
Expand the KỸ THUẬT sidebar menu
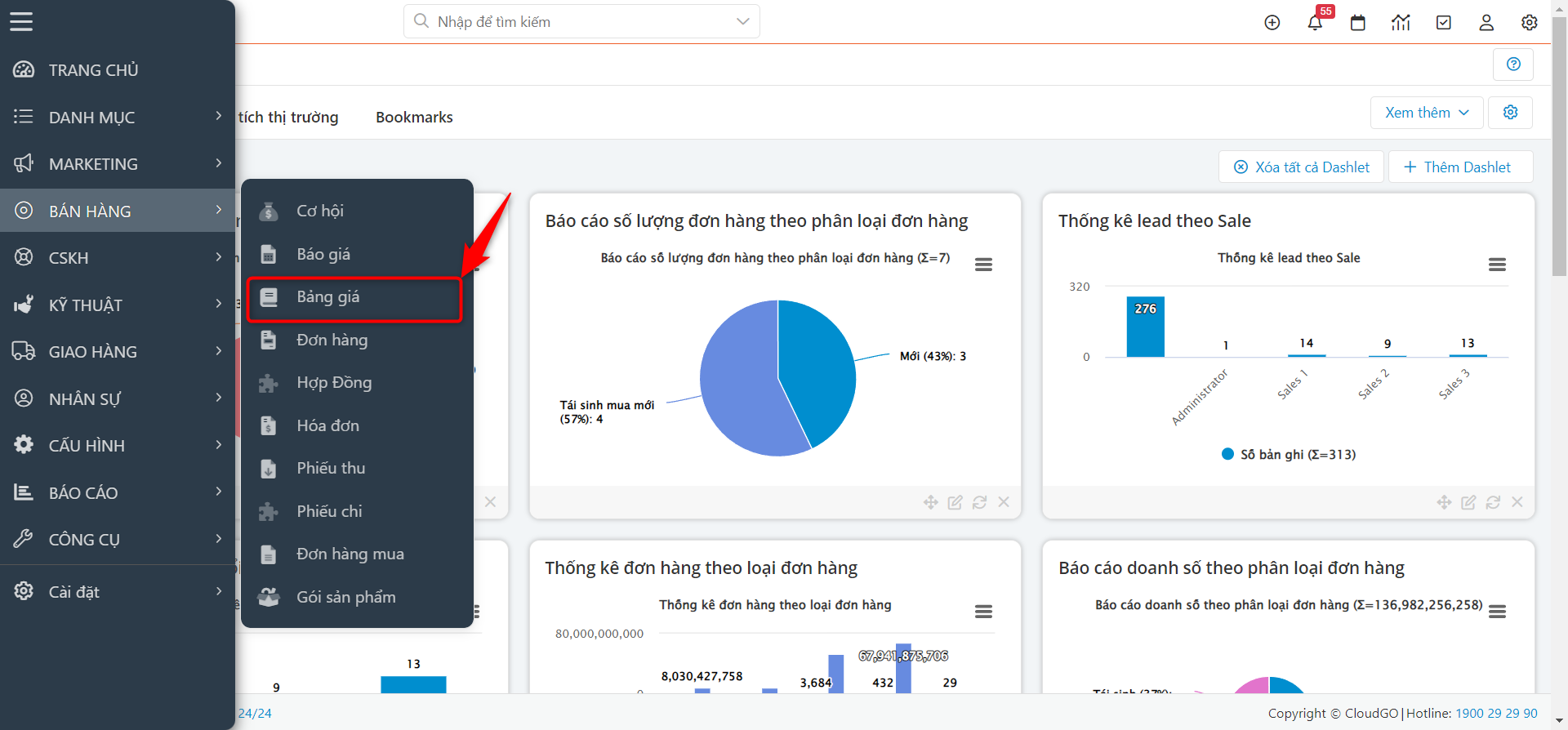[118, 305]
